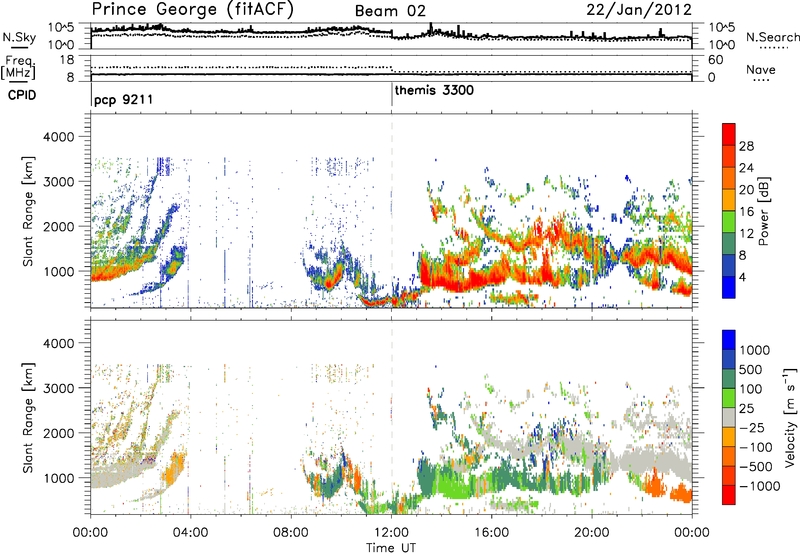Click the "12:00" time axis label
The width and height of the screenshot is (800, 554).
coord(391,533)
